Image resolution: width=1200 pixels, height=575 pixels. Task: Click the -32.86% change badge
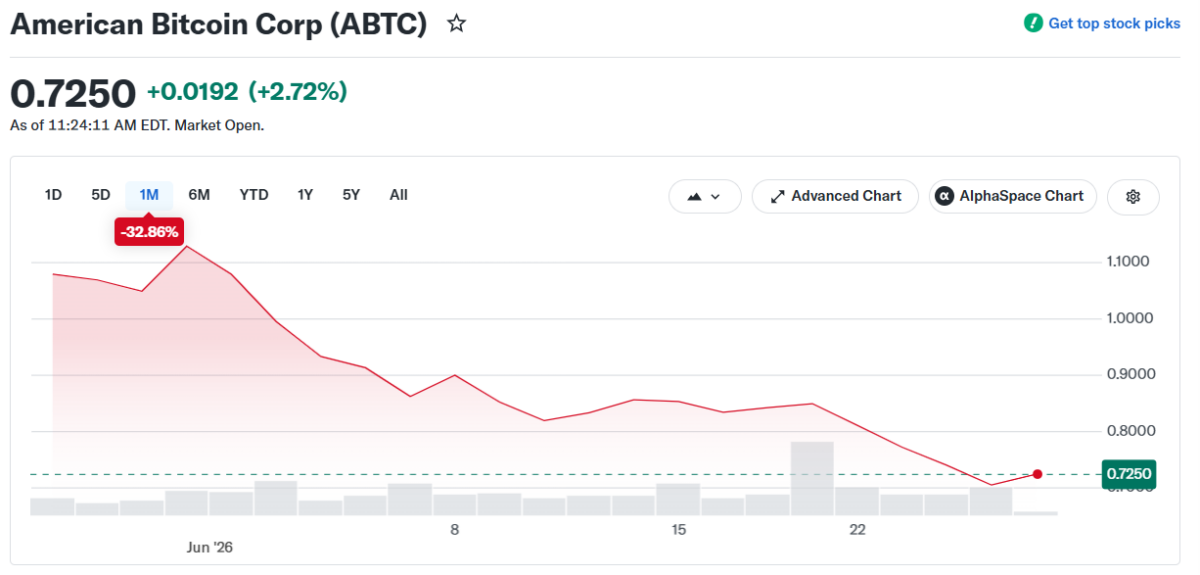(149, 232)
